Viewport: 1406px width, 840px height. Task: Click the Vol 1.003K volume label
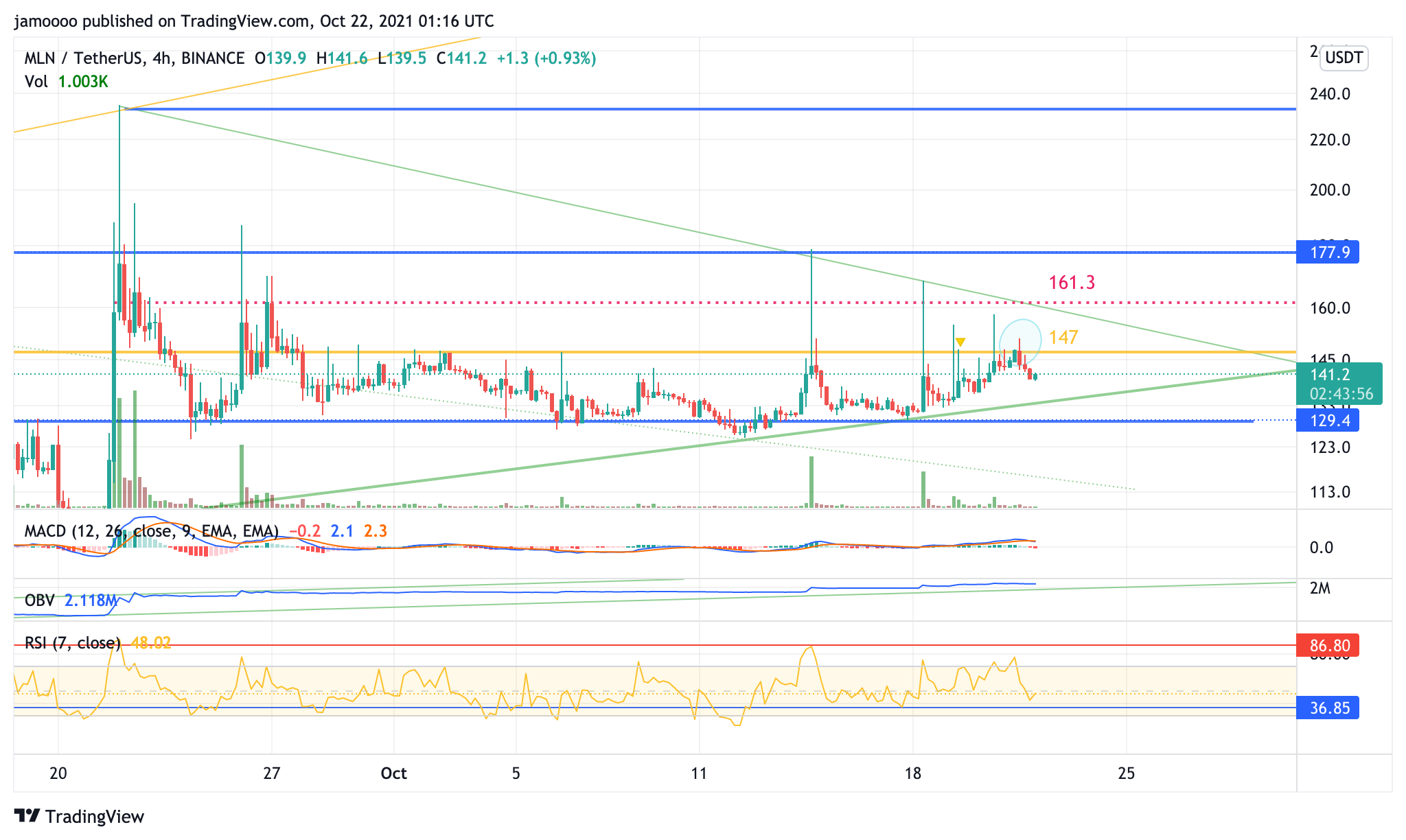tap(66, 82)
